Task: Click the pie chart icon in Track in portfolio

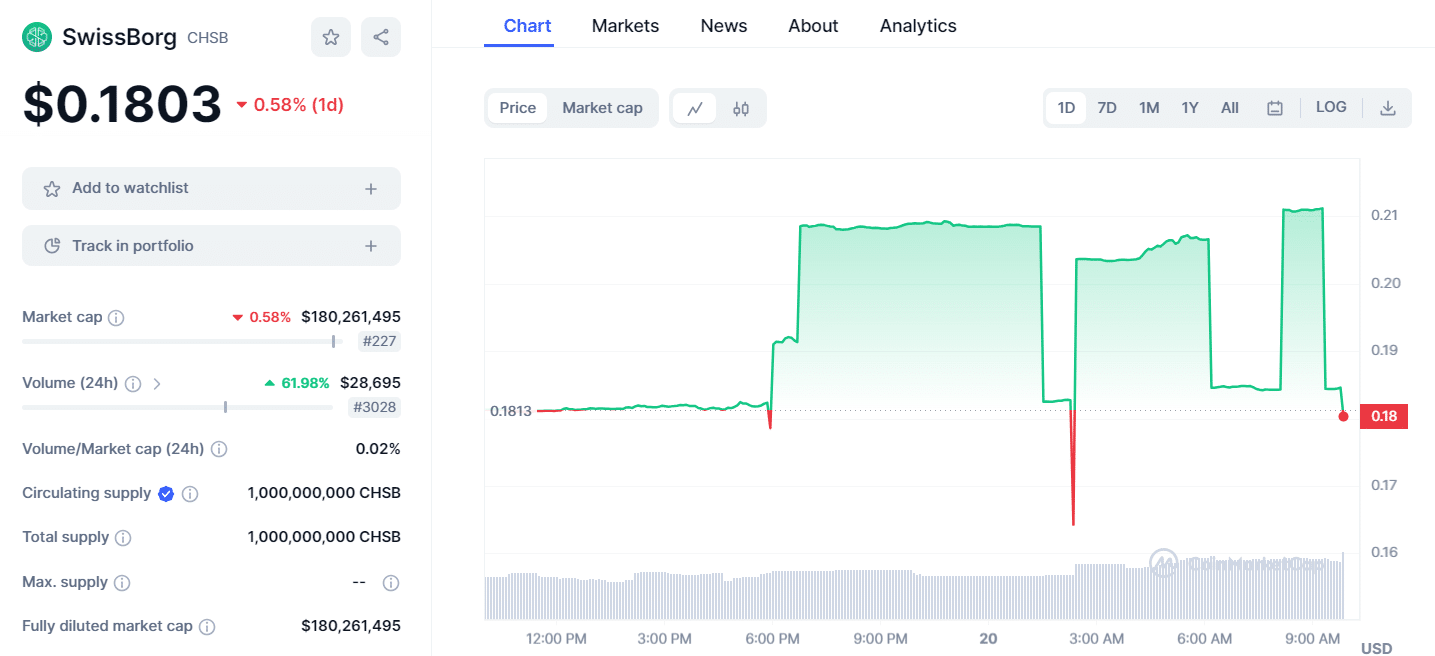Action: (52, 246)
